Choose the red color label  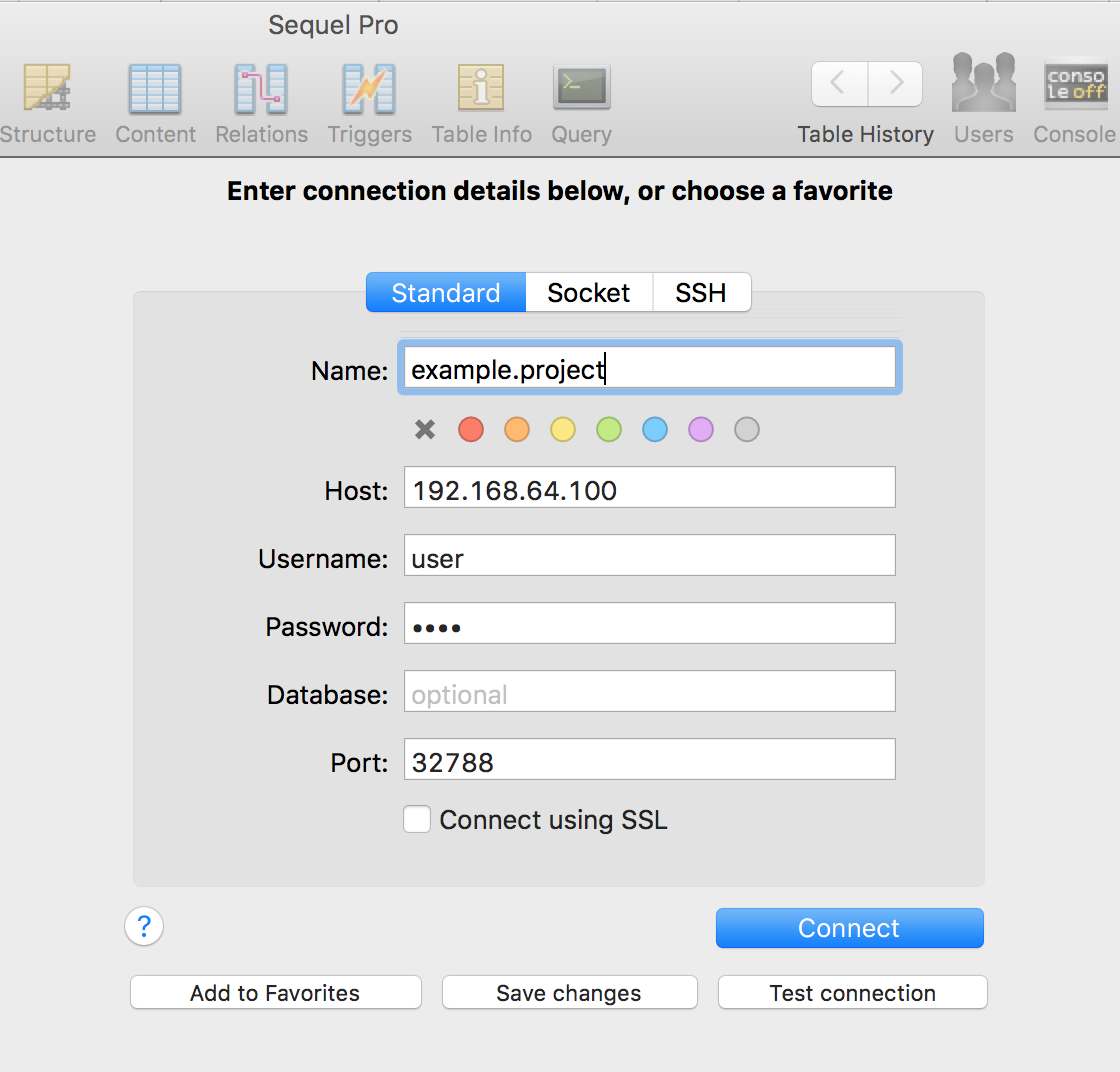click(471, 429)
